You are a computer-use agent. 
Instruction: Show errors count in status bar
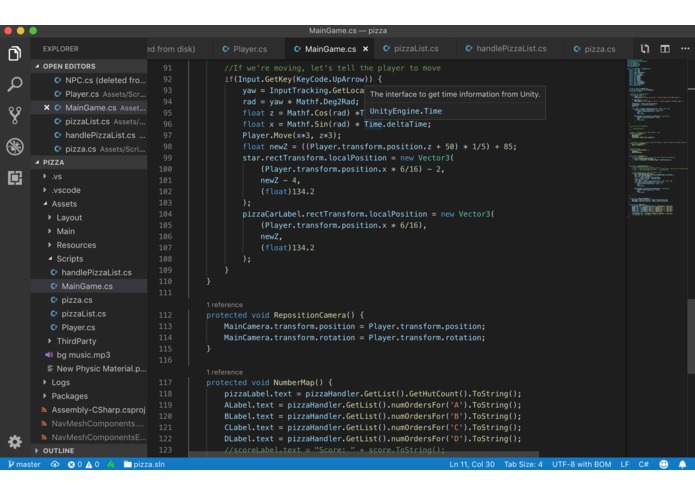coord(74,464)
